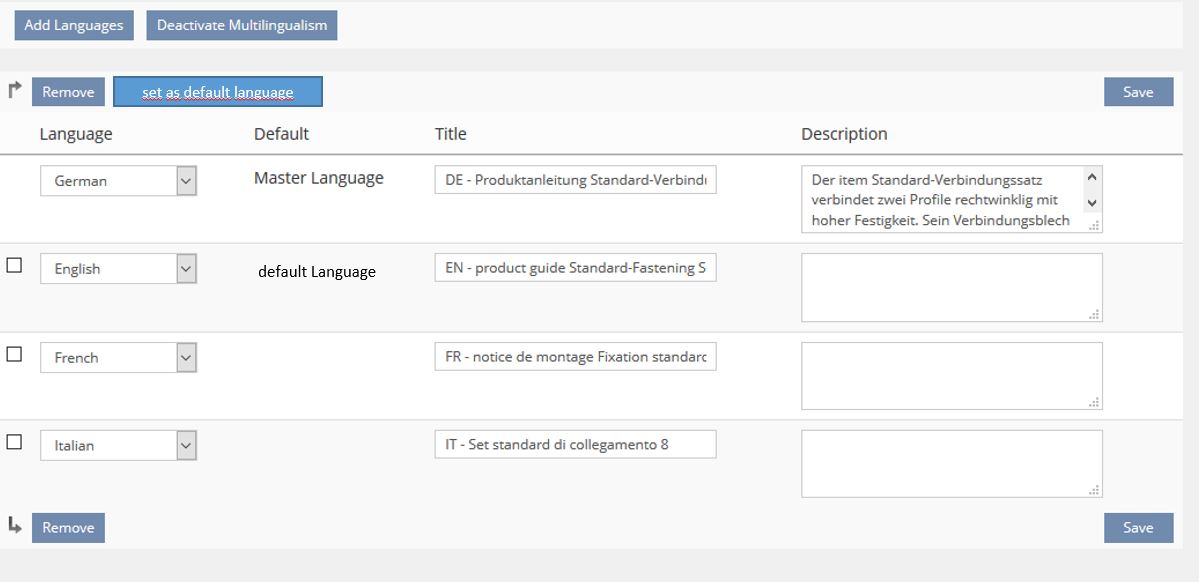Viewport: 1199px width, 582px height.
Task: Click the bottom arrow icon beside Remove
Action: (x=14, y=524)
